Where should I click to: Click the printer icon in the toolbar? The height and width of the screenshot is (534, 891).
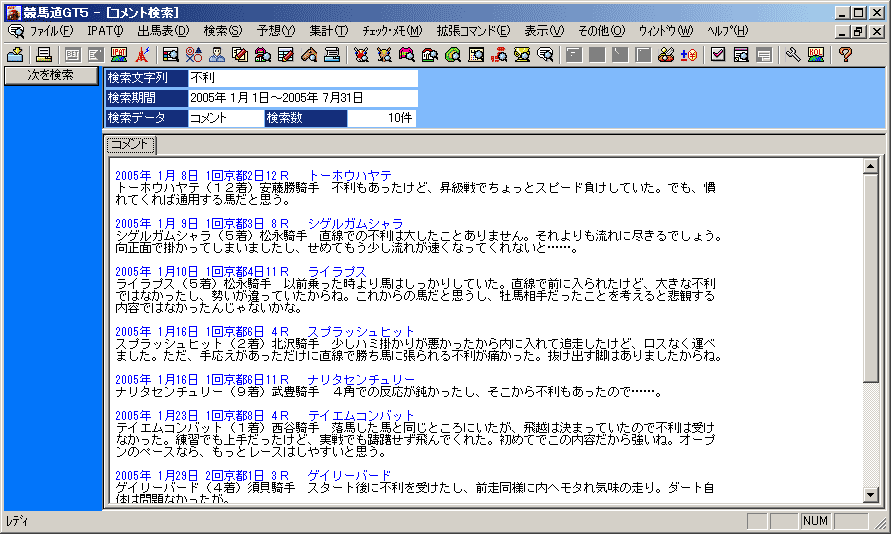(x=44, y=54)
